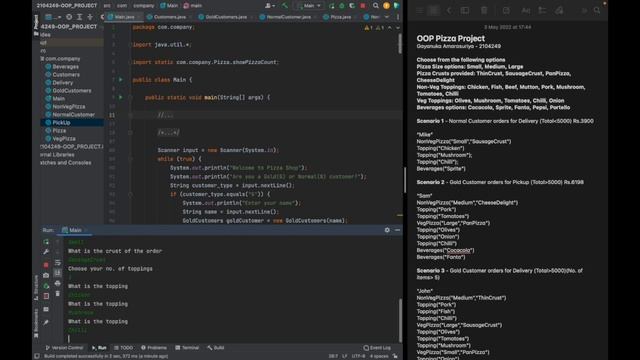Click the fold toggle beside the main method

pos(130,98)
